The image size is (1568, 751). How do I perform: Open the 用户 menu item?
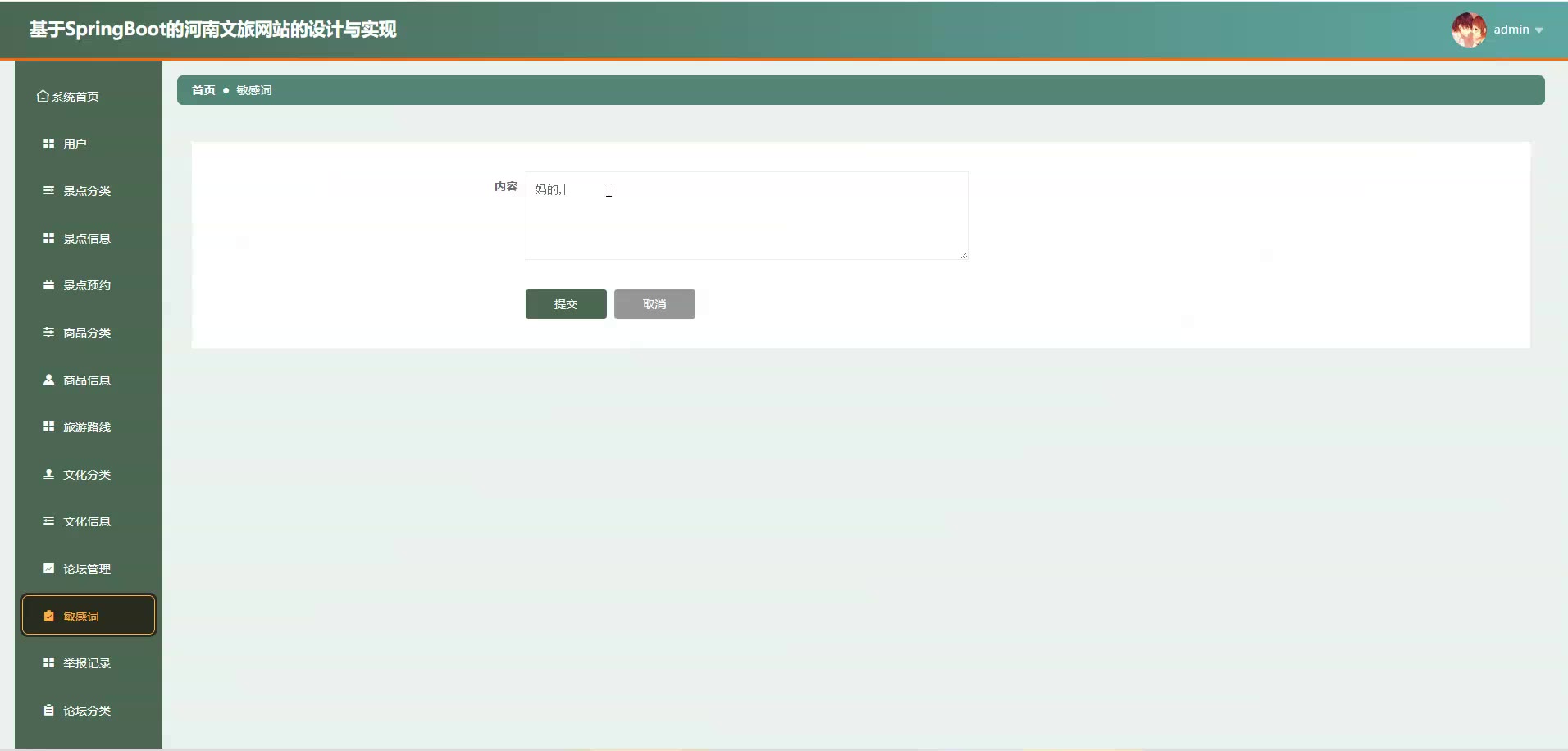pos(89,143)
